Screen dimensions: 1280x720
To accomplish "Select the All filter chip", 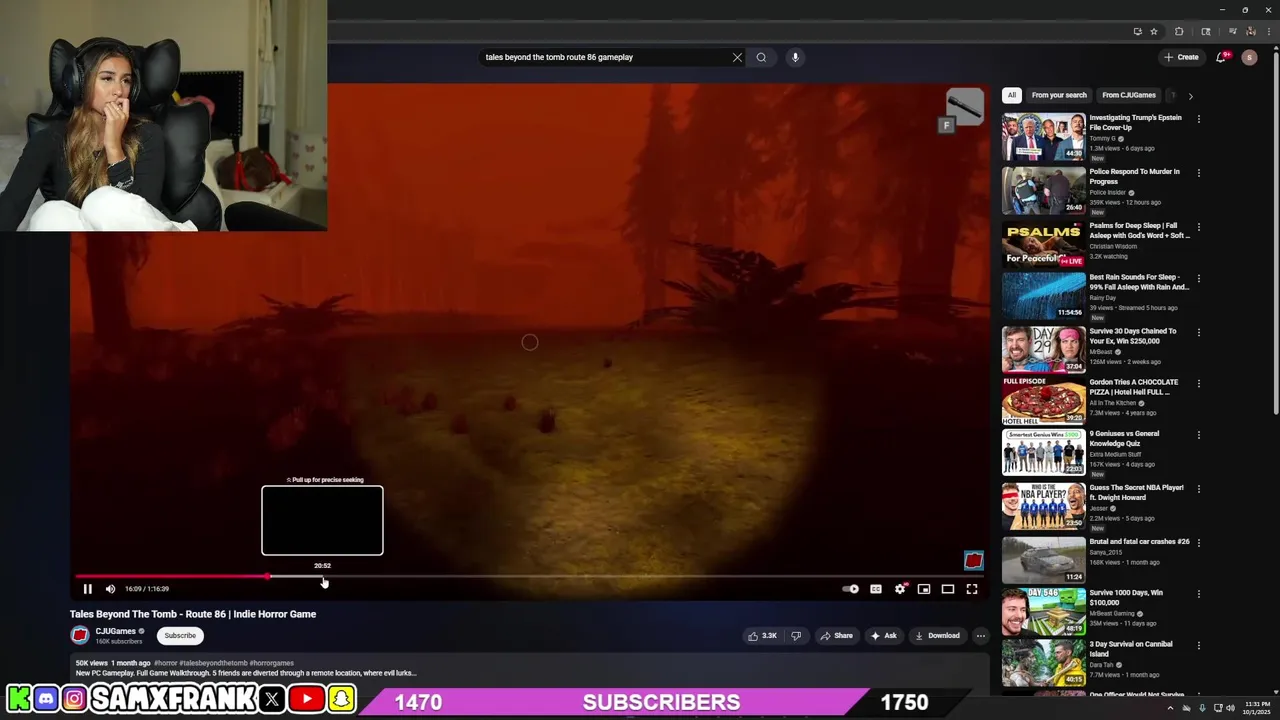I will click(x=1012, y=95).
